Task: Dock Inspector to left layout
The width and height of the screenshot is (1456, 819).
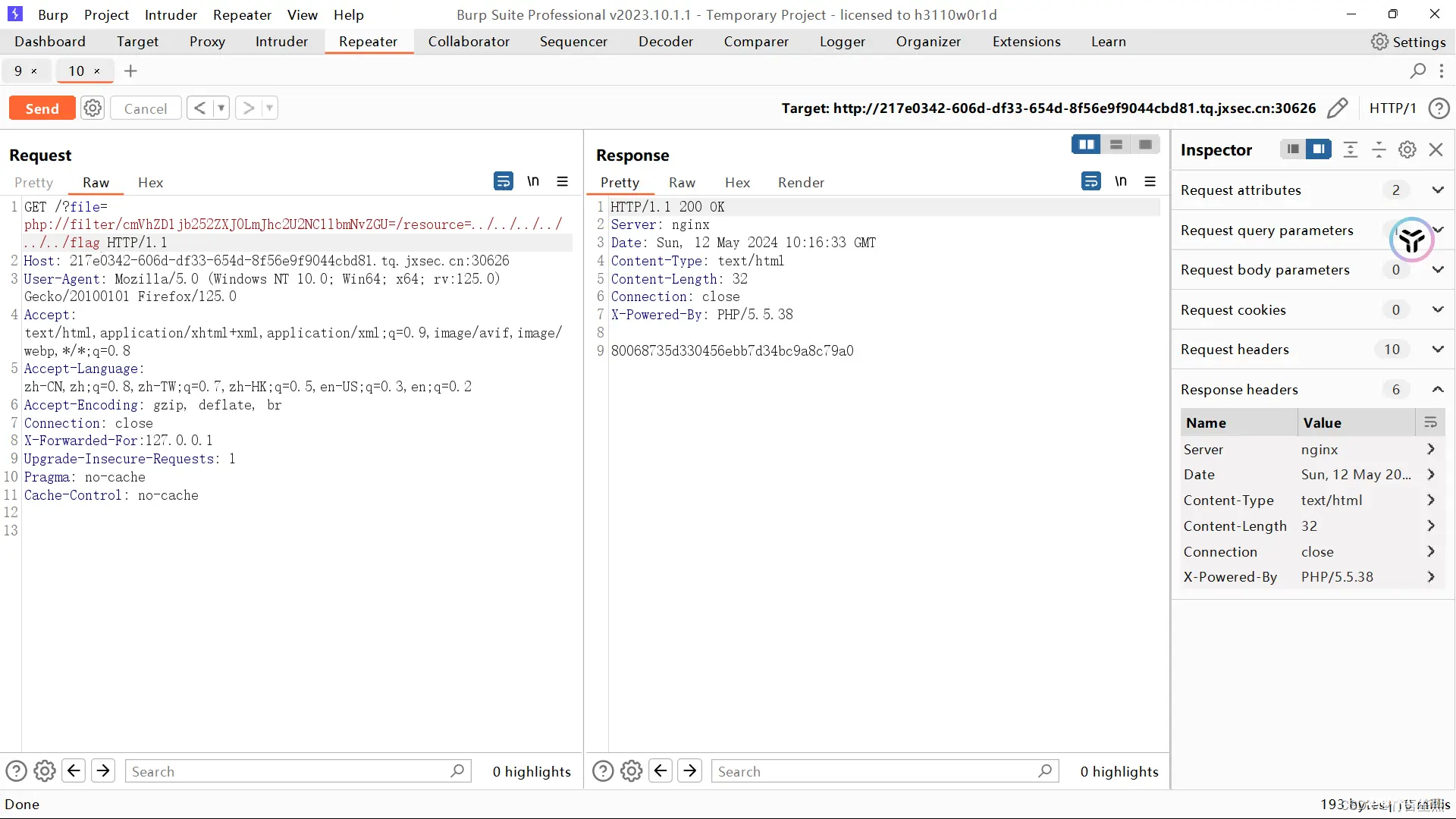Action: (1293, 149)
